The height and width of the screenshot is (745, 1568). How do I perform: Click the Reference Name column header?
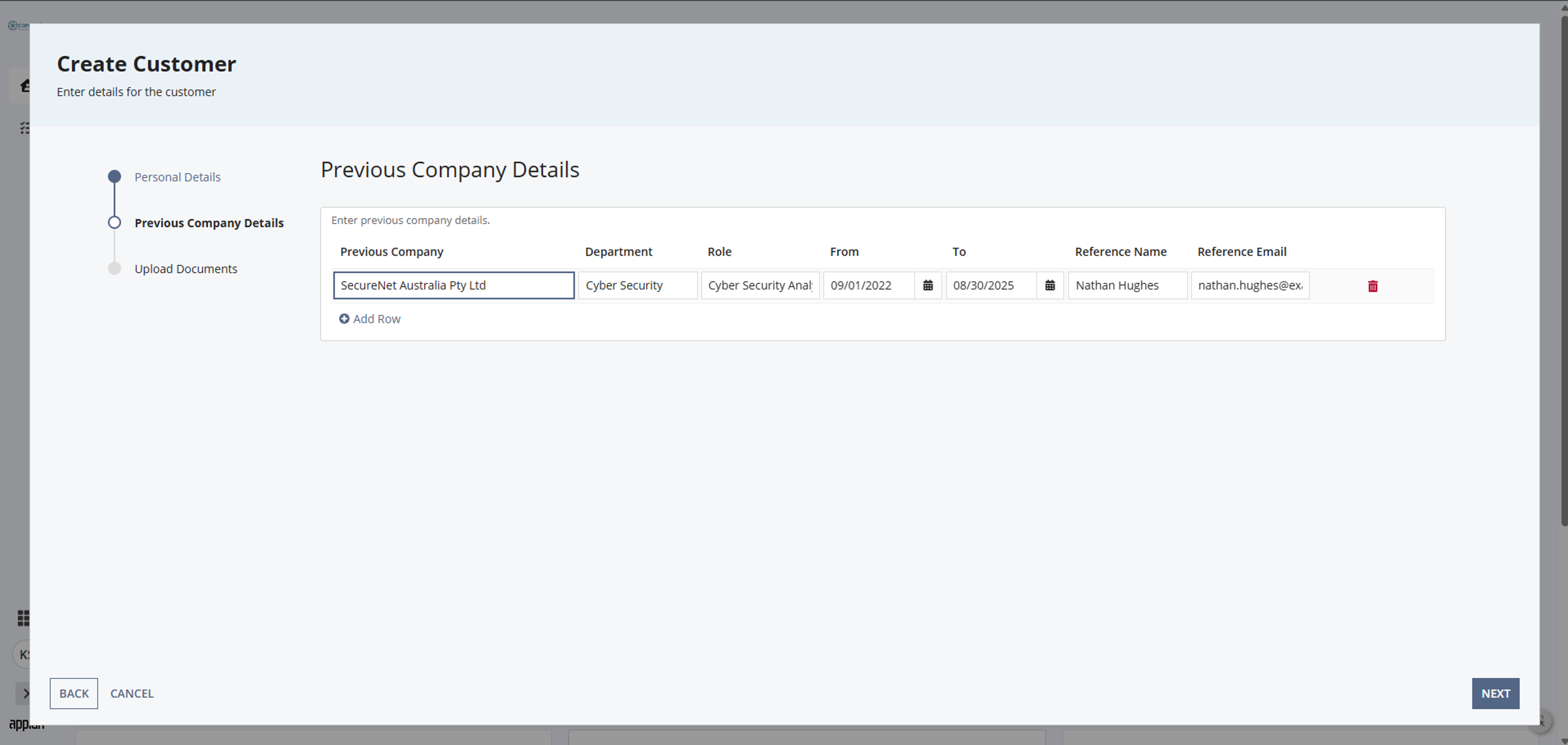[x=1120, y=252]
